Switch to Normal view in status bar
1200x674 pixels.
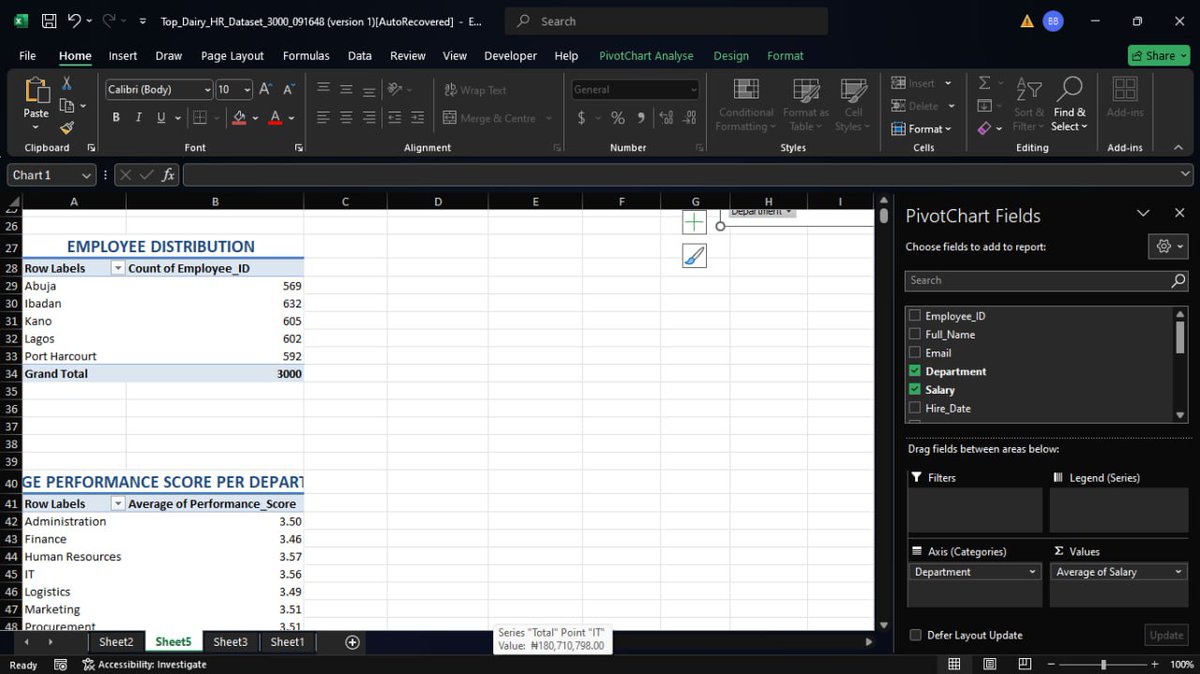954,664
